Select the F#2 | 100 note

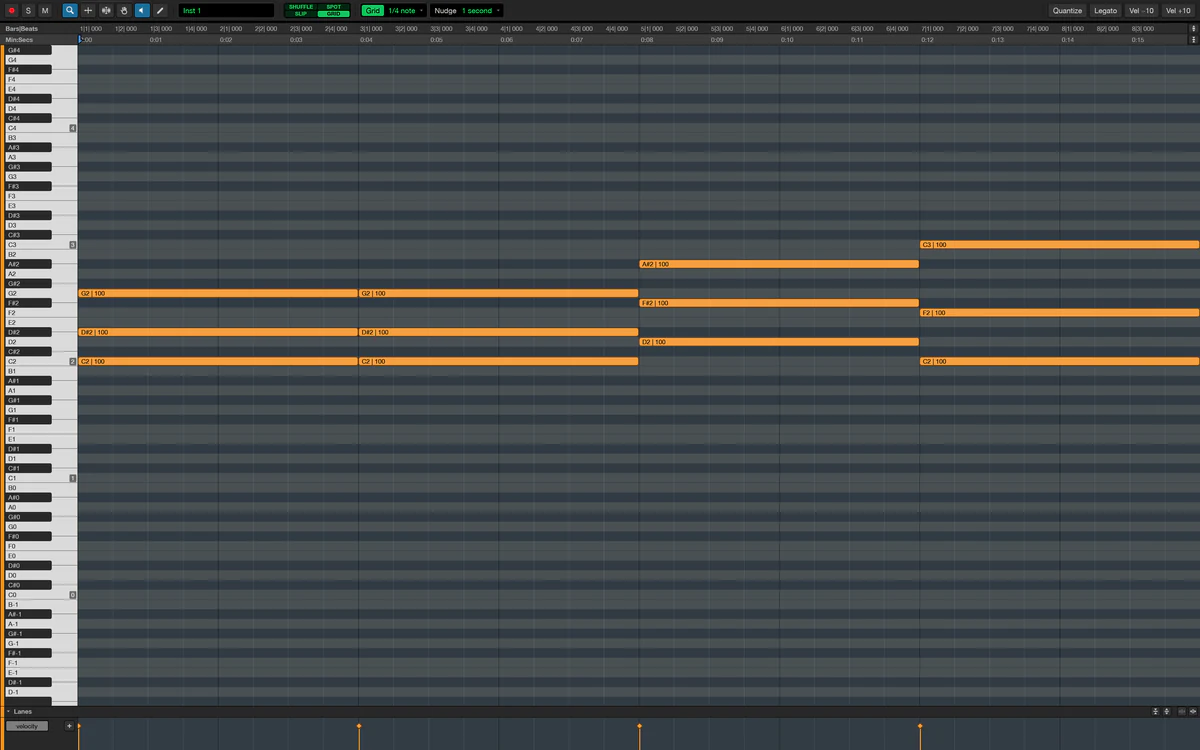[779, 303]
